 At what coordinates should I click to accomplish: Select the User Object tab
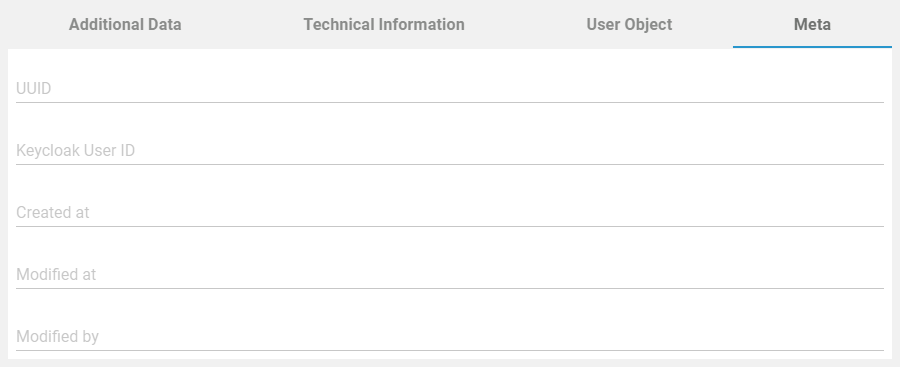[x=629, y=25]
